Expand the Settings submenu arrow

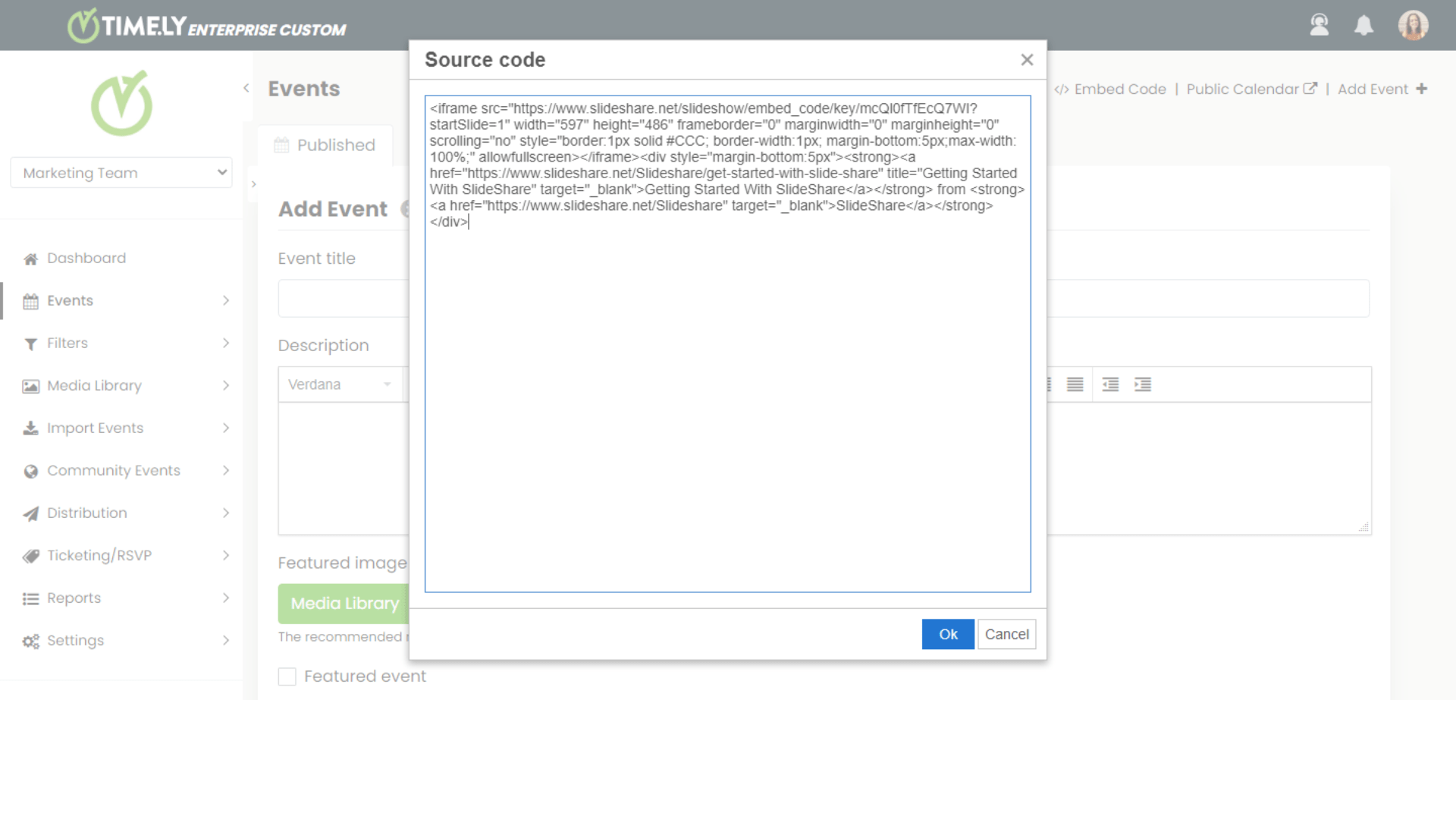point(226,640)
